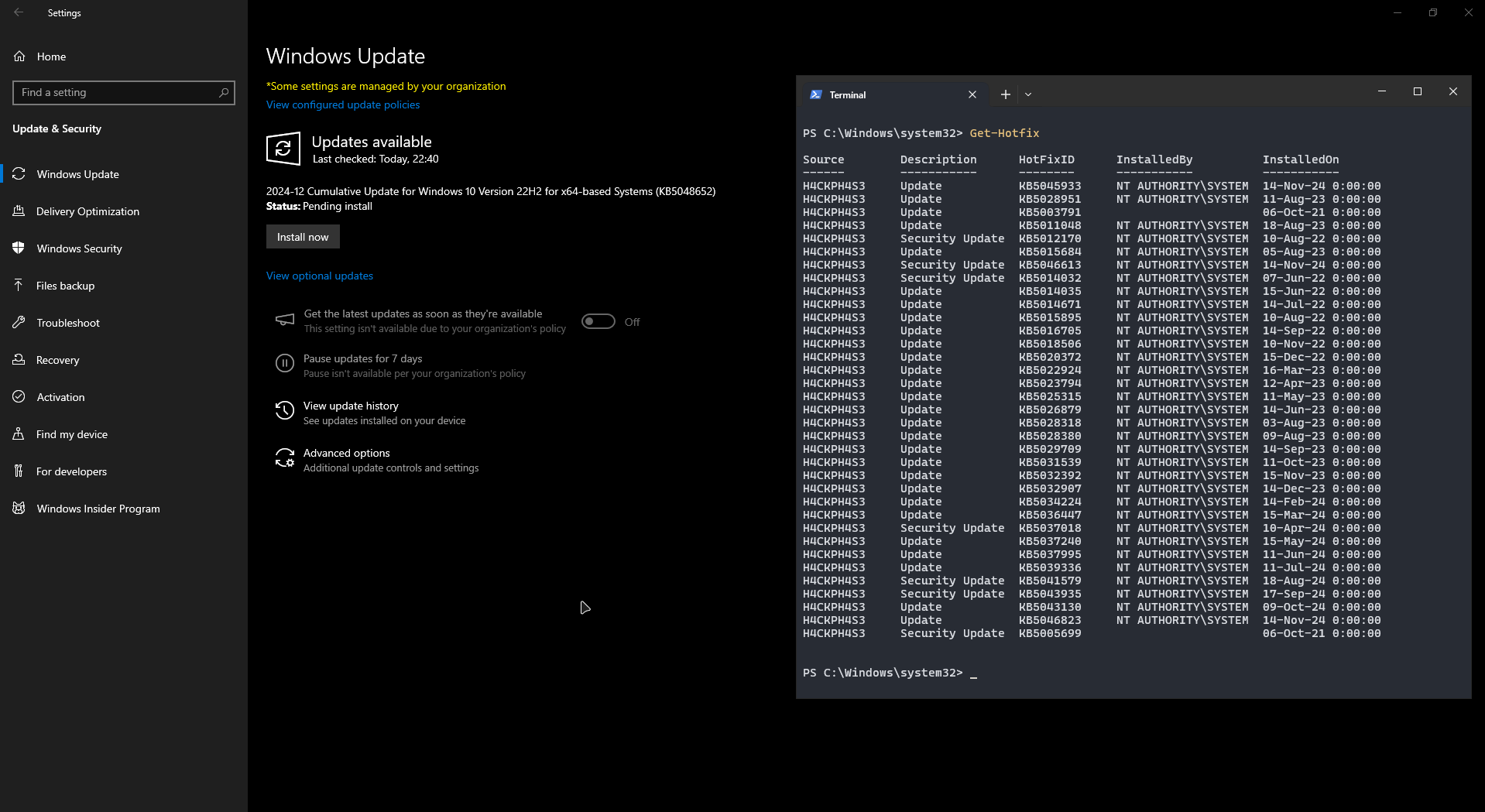Click the organization-managed settings notice
Screen dimensions: 1485x812
386,86
